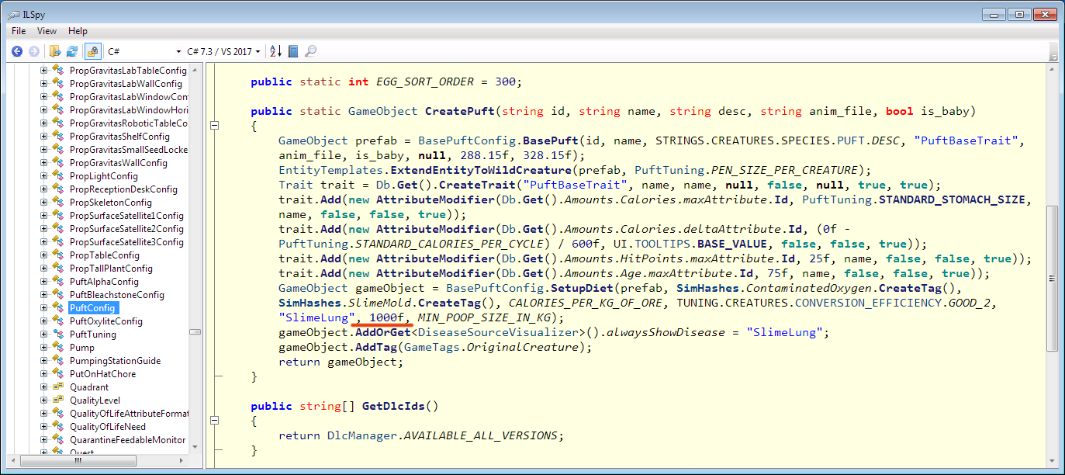This screenshot has height=475, width=1065.
Task: Select PropGravitasSmallSeedLocker tree row
Action: [128, 149]
